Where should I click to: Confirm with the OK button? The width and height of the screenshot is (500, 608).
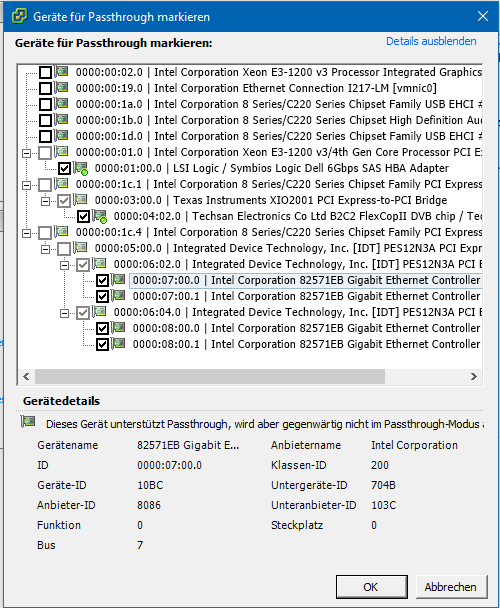372,587
